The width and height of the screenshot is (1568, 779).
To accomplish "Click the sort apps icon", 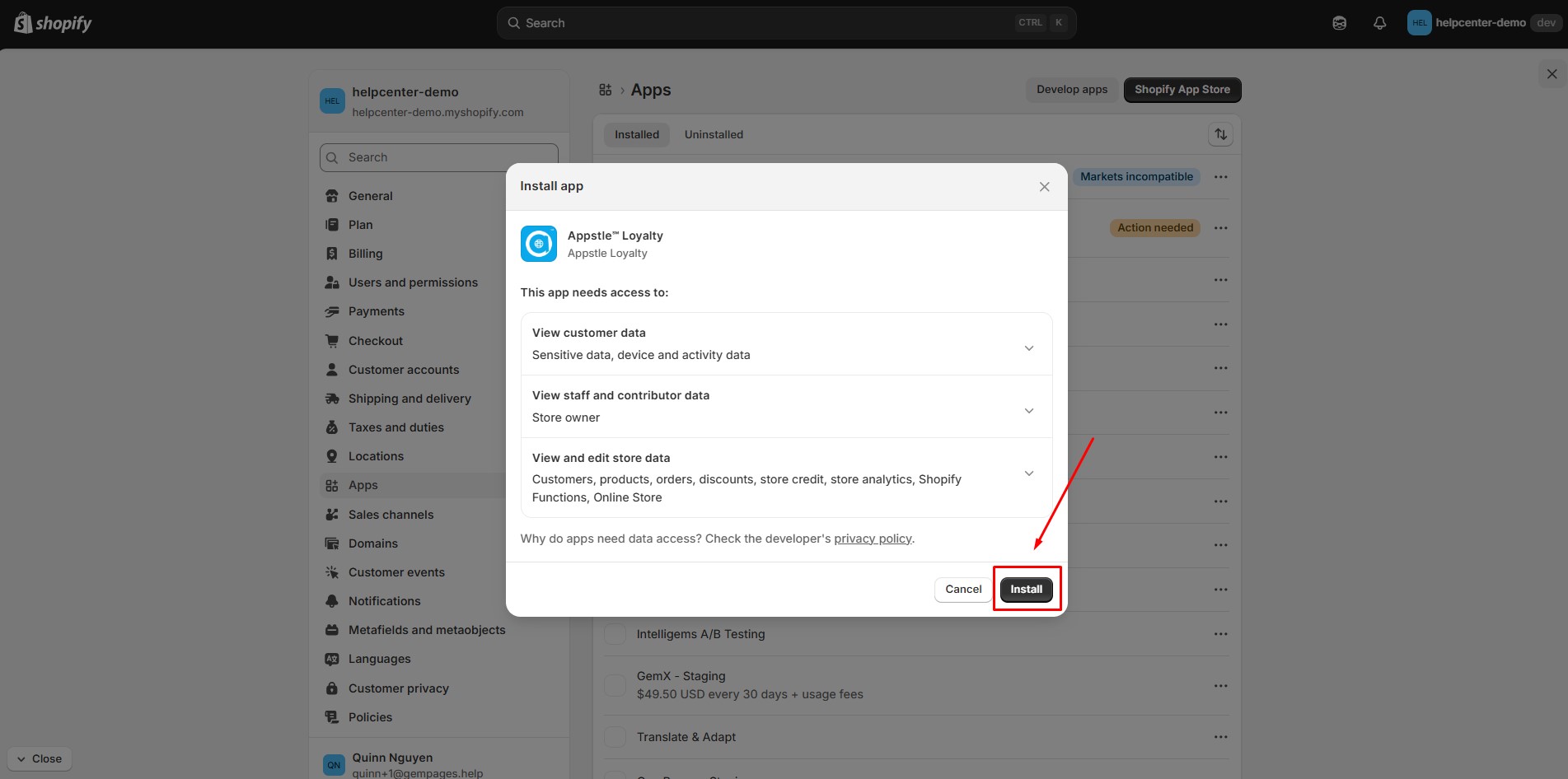I will point(1220,134).
